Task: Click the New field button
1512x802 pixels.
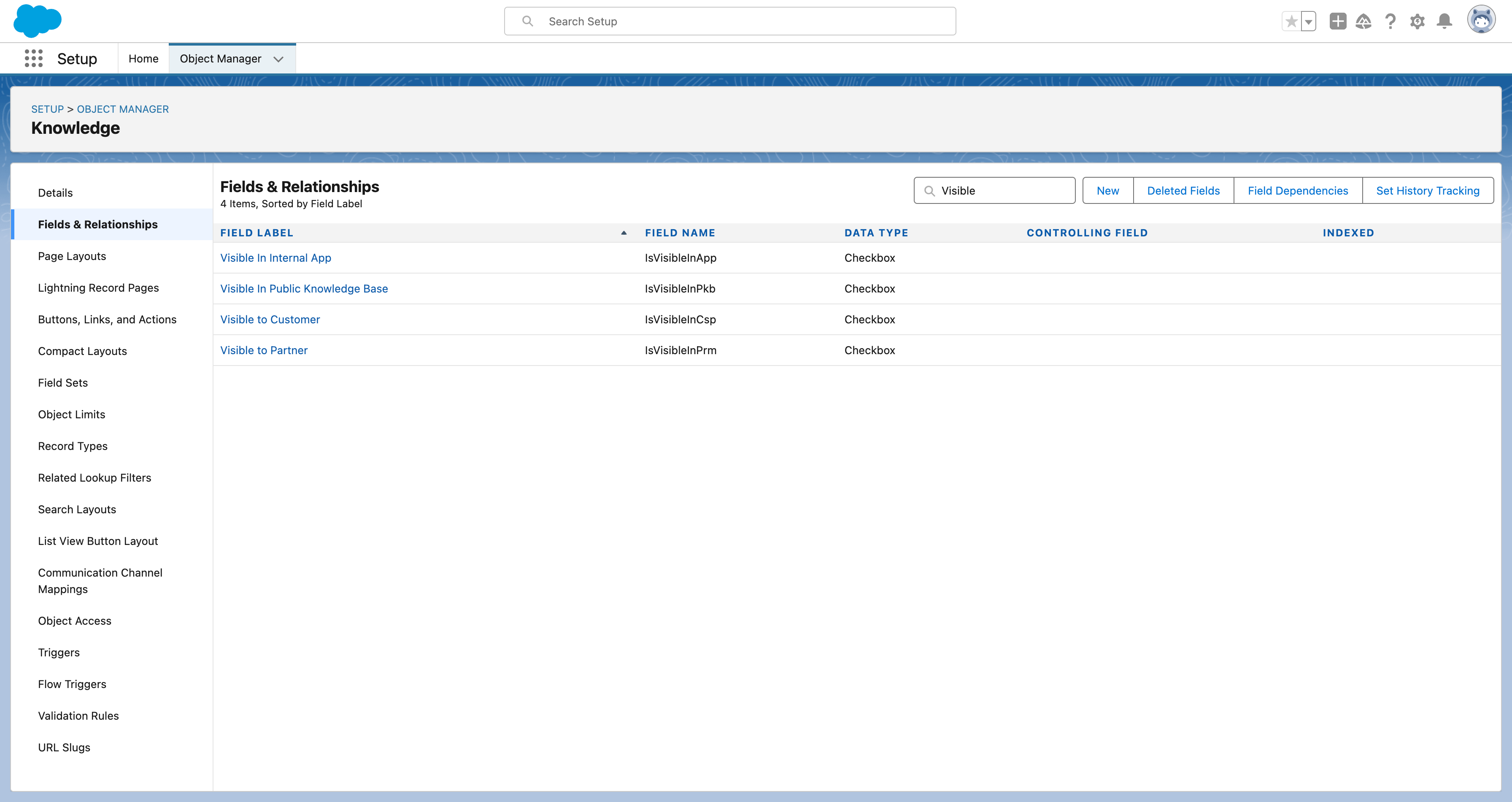Action: [1107, 191]
